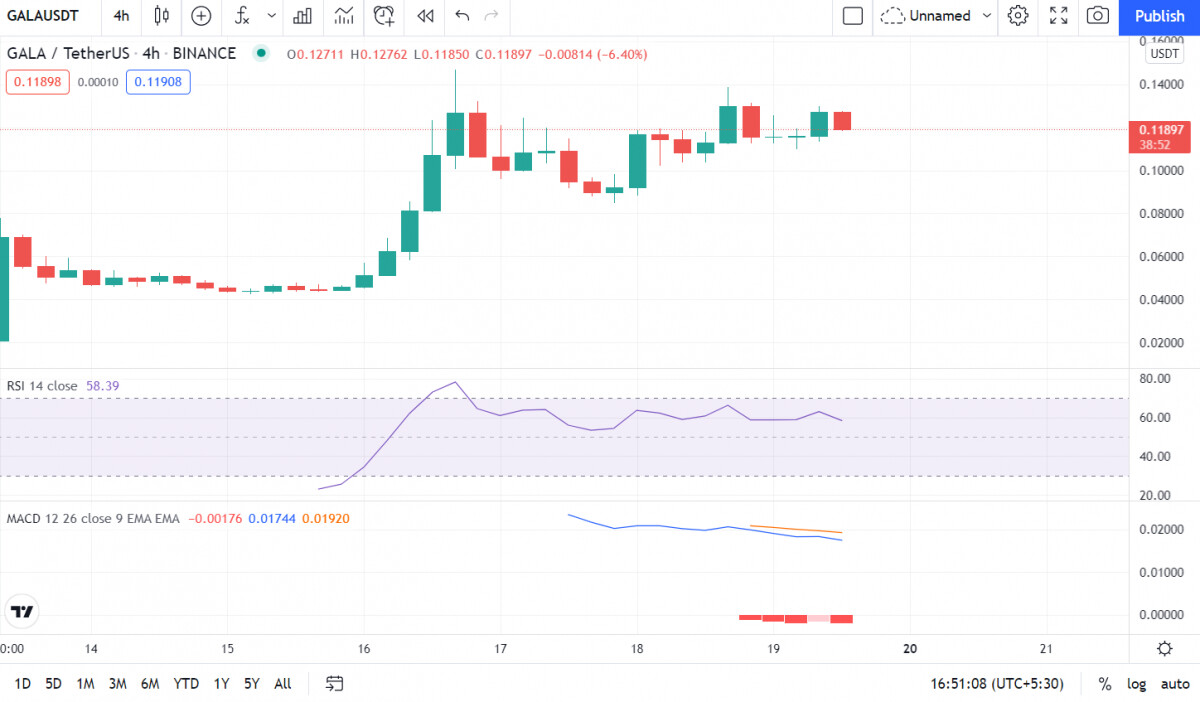Viewport: 1200px width, 702px height.
Task: Click the Publish button
Action: point(1160,15)
